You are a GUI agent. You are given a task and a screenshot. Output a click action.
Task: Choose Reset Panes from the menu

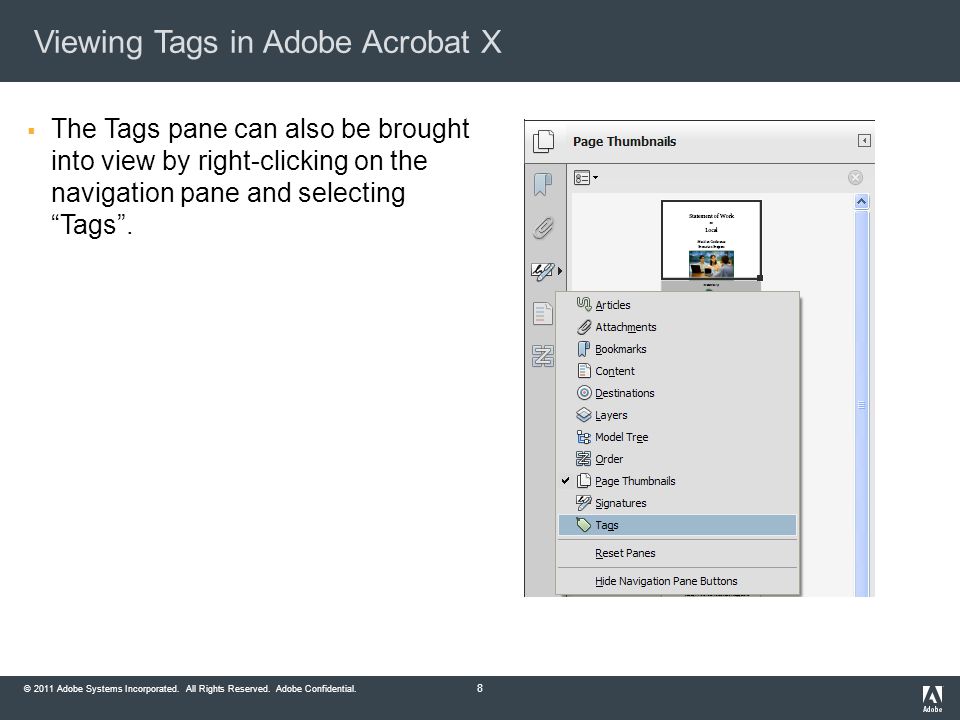tap(677, 553)
